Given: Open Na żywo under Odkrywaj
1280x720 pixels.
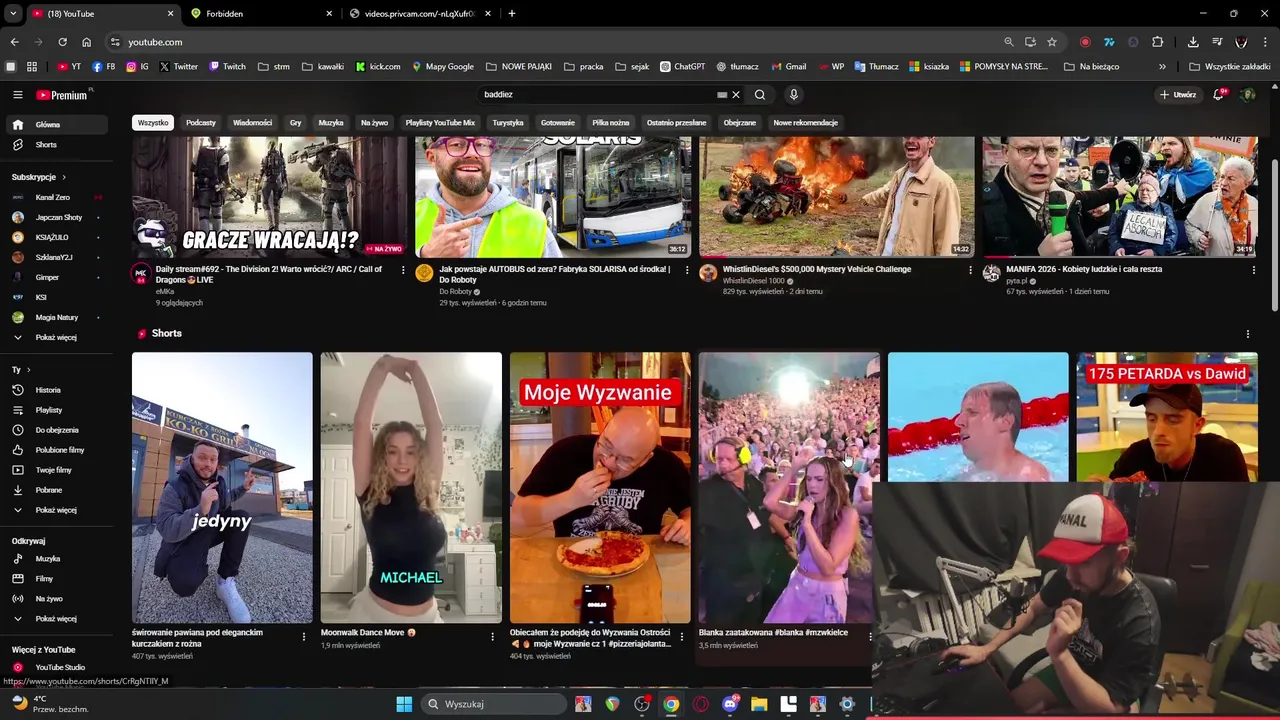Looking at the screenshot, I should point(56,599).
